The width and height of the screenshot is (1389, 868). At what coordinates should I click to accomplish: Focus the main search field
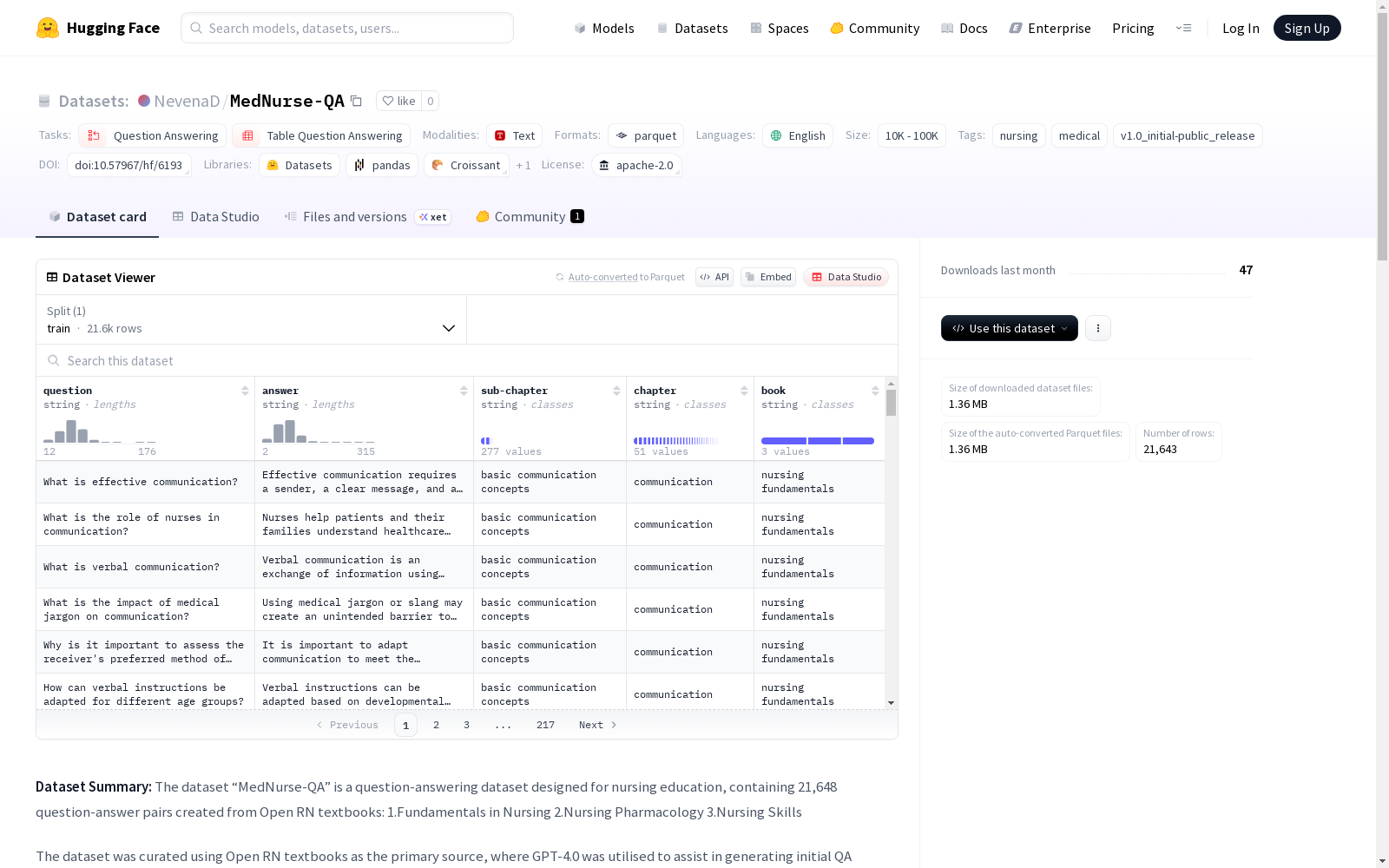point(347,28)
